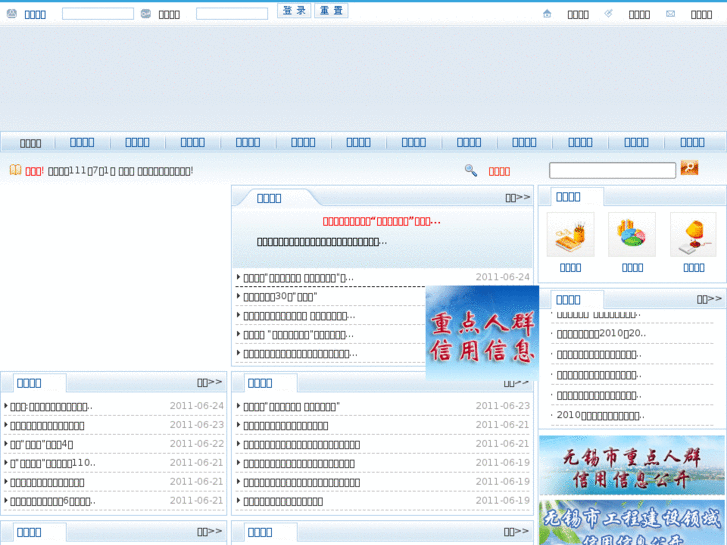Image resolution: width=727 pixels, height=545 pixels.
Task: Click the user avatar icon beside the first login field
Action: coord(12,14)
